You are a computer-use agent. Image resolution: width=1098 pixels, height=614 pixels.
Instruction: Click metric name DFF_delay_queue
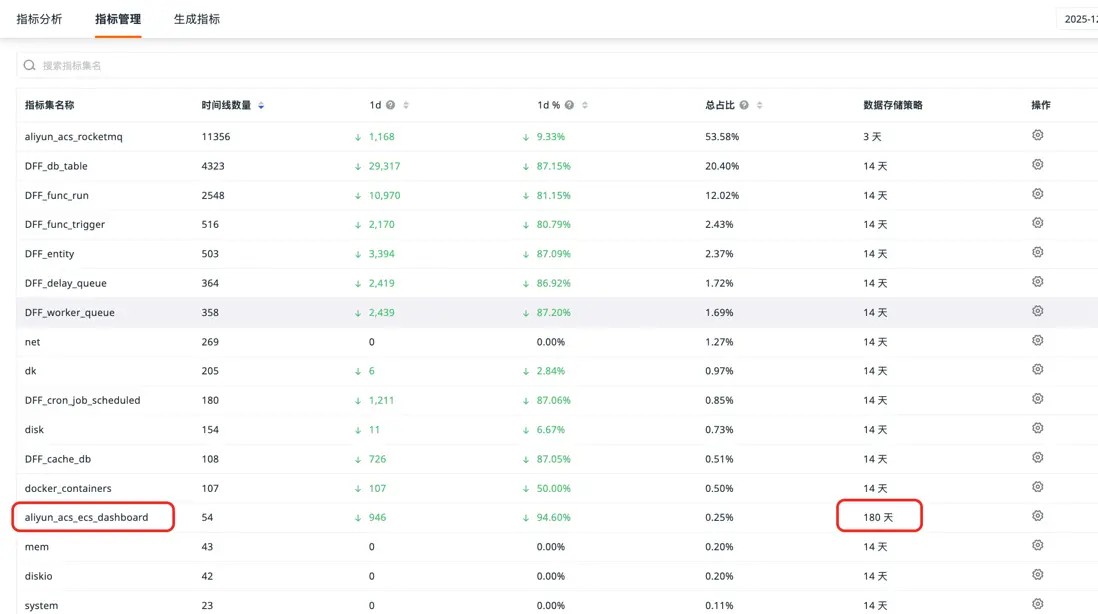click(66, 284)
